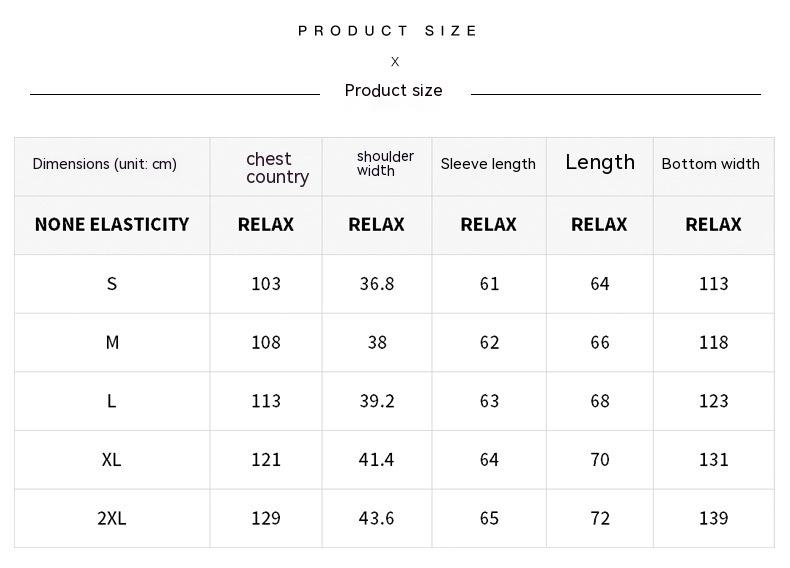The height and width of the screenshot is (568, 790).
Task: Click the M size row label
Action: (112, 343)
